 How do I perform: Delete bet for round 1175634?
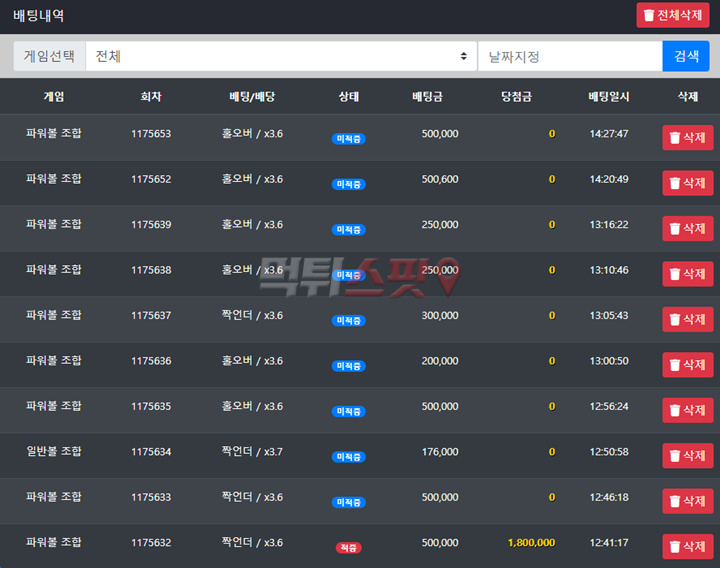[687, 456]
